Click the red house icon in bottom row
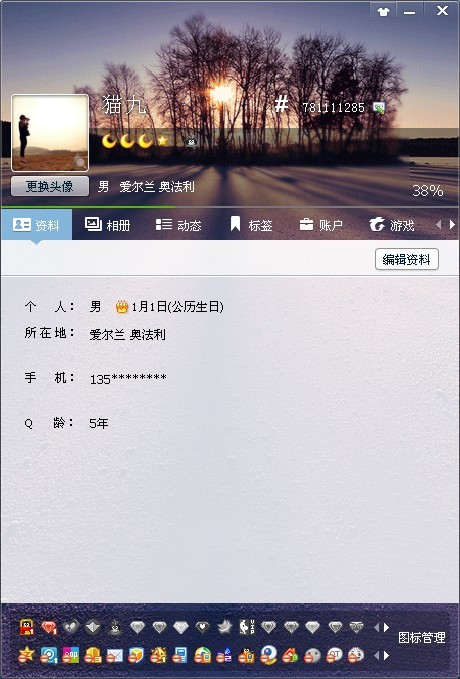 tap(290, 656)
